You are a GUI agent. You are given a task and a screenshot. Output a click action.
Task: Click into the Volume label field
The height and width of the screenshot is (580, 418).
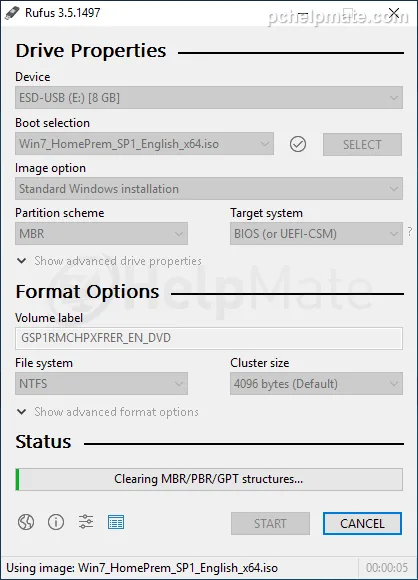tap(209, 338)
